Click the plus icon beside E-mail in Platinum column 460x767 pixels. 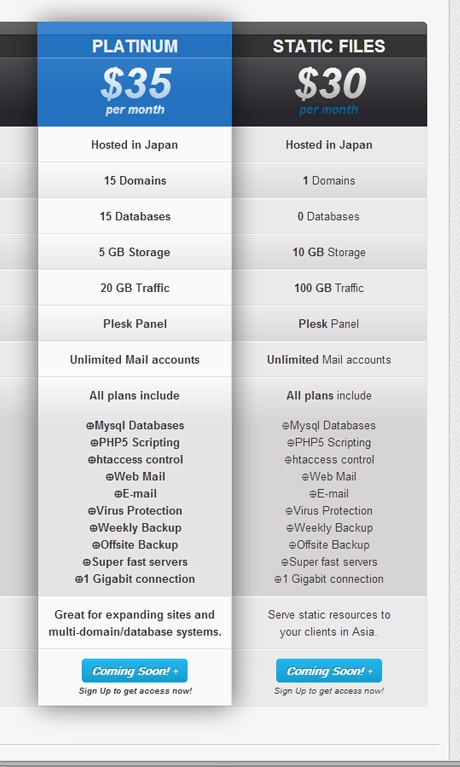tap(118, 495)
